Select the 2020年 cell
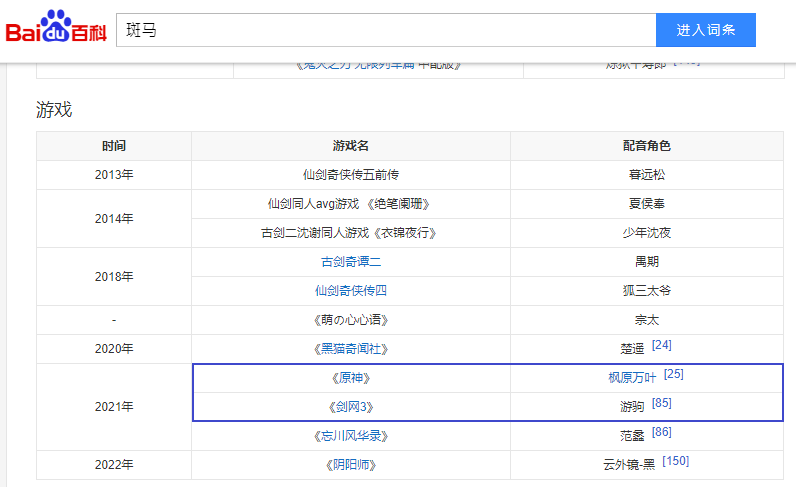 click(x=114, y=349)
